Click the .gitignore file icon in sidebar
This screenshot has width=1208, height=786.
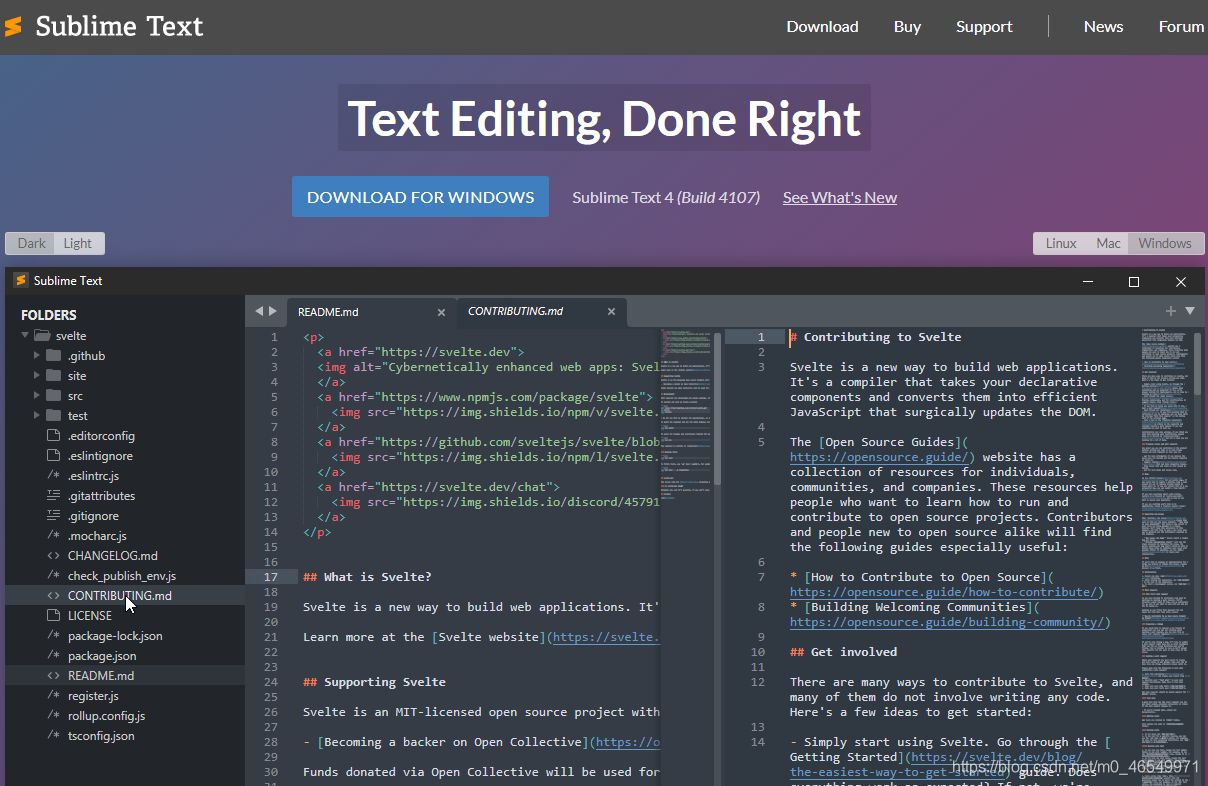pos(54,516)
